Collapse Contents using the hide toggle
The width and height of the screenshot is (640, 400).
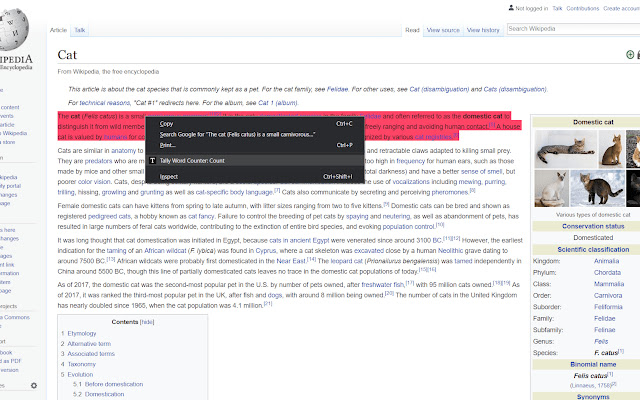point(147,322)
